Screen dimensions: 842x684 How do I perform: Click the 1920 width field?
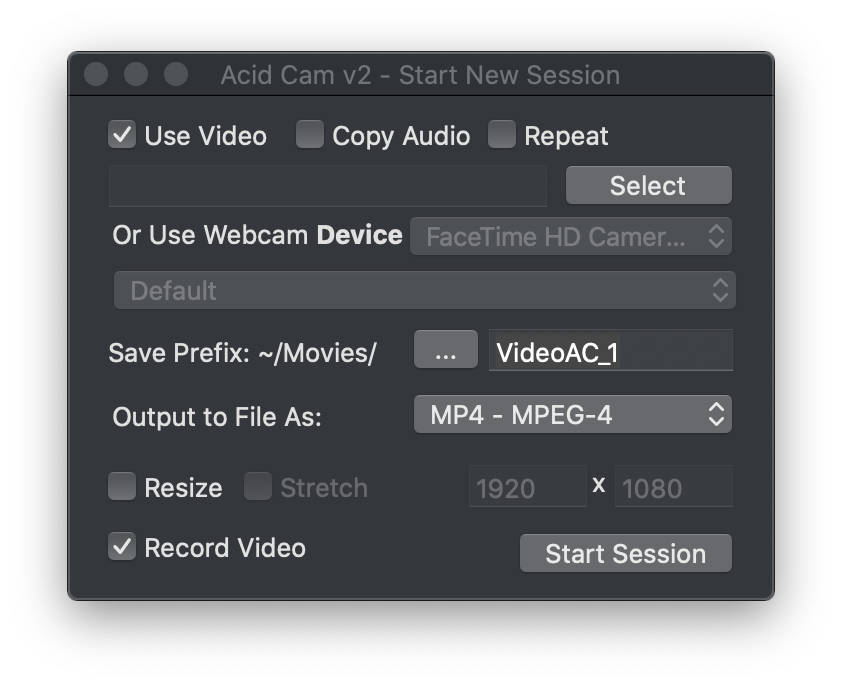point(527,488)
